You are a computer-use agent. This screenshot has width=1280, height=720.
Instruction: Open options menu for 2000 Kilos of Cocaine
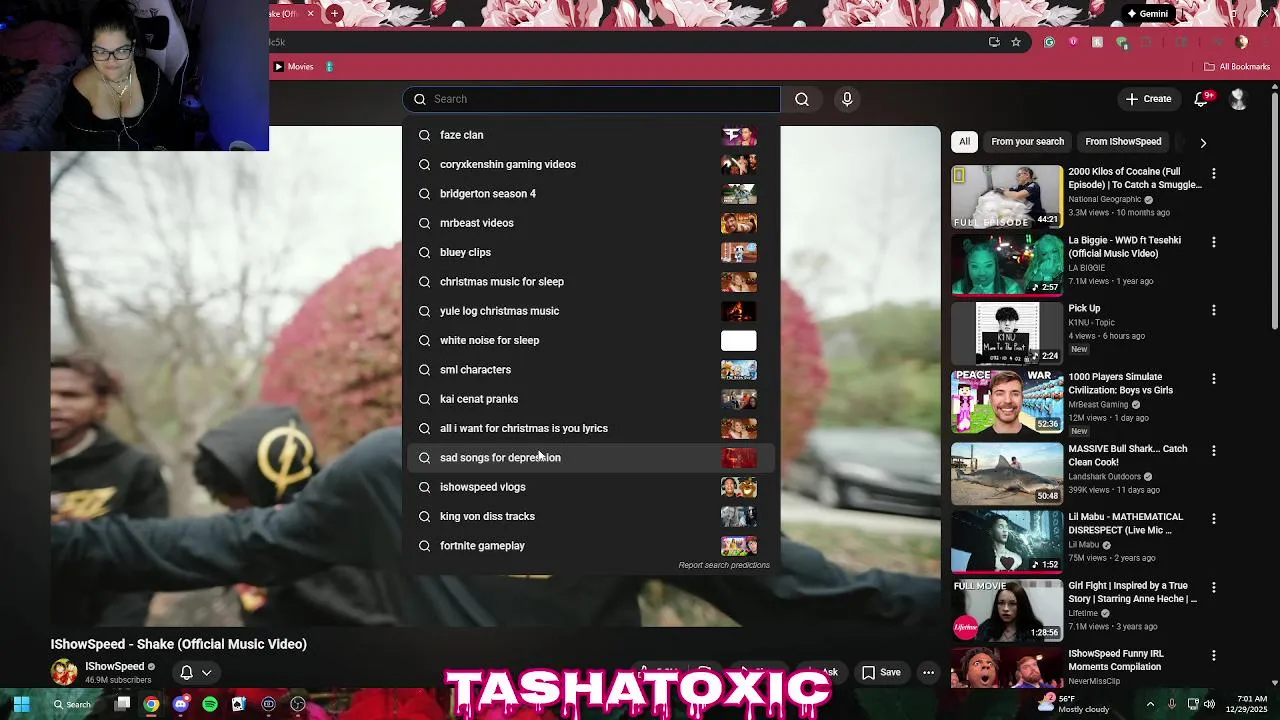pos(1214,174)
